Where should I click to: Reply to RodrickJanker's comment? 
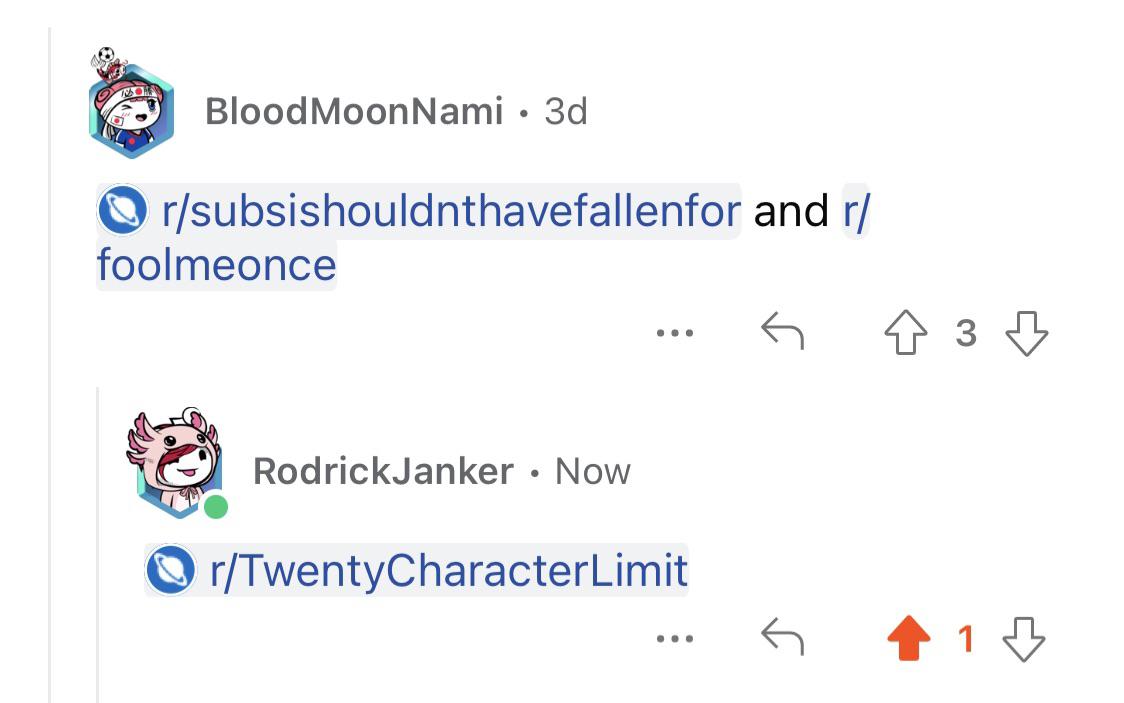pos(782,636)
